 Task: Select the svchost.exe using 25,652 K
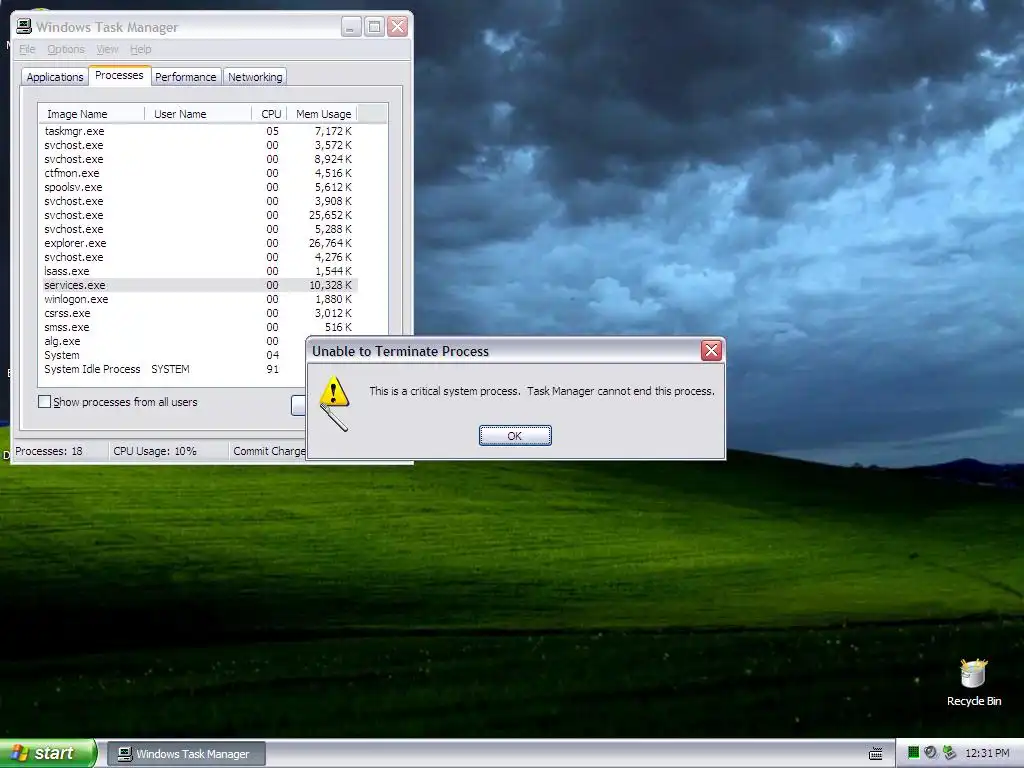pyautogui.click(x=199, y=215)
